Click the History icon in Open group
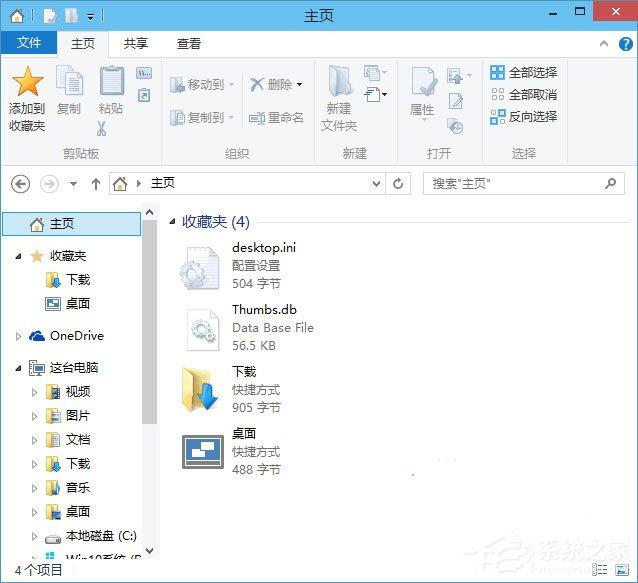 point(455,126)
